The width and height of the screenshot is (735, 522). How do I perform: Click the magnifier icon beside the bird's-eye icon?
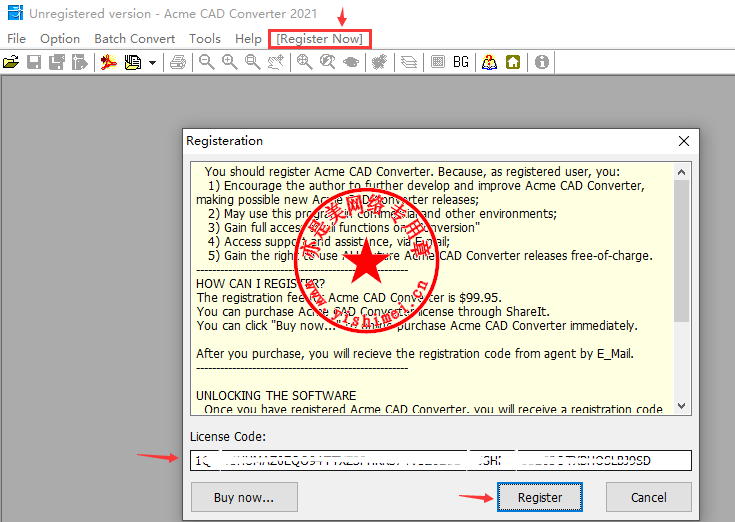coord(327,62)
